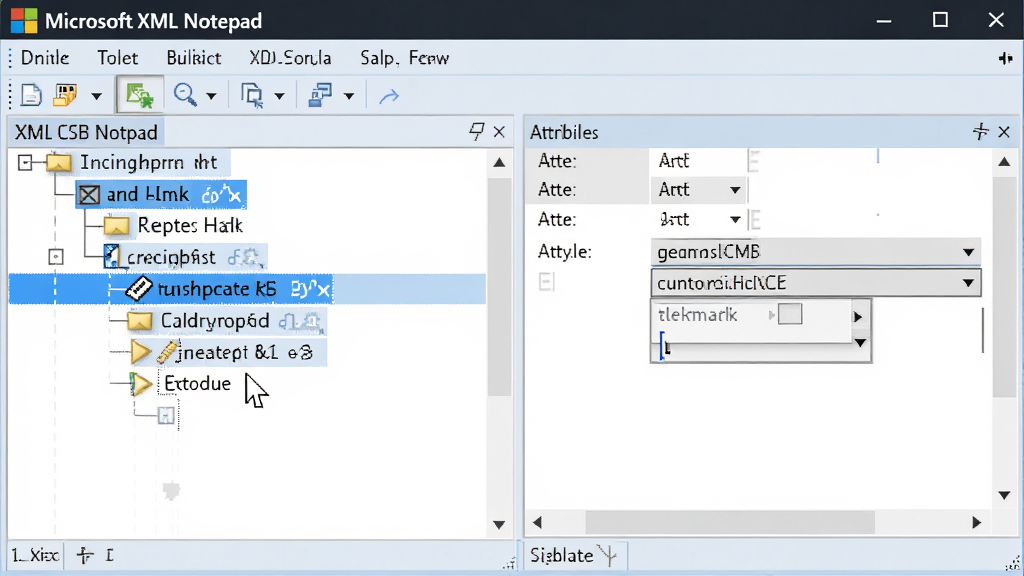Toggle the small checkbox left of cuntomi combo
Image resolution: width=1024 pixels, height=576 pixels.
pyautogui.click(x=547, y=282)
